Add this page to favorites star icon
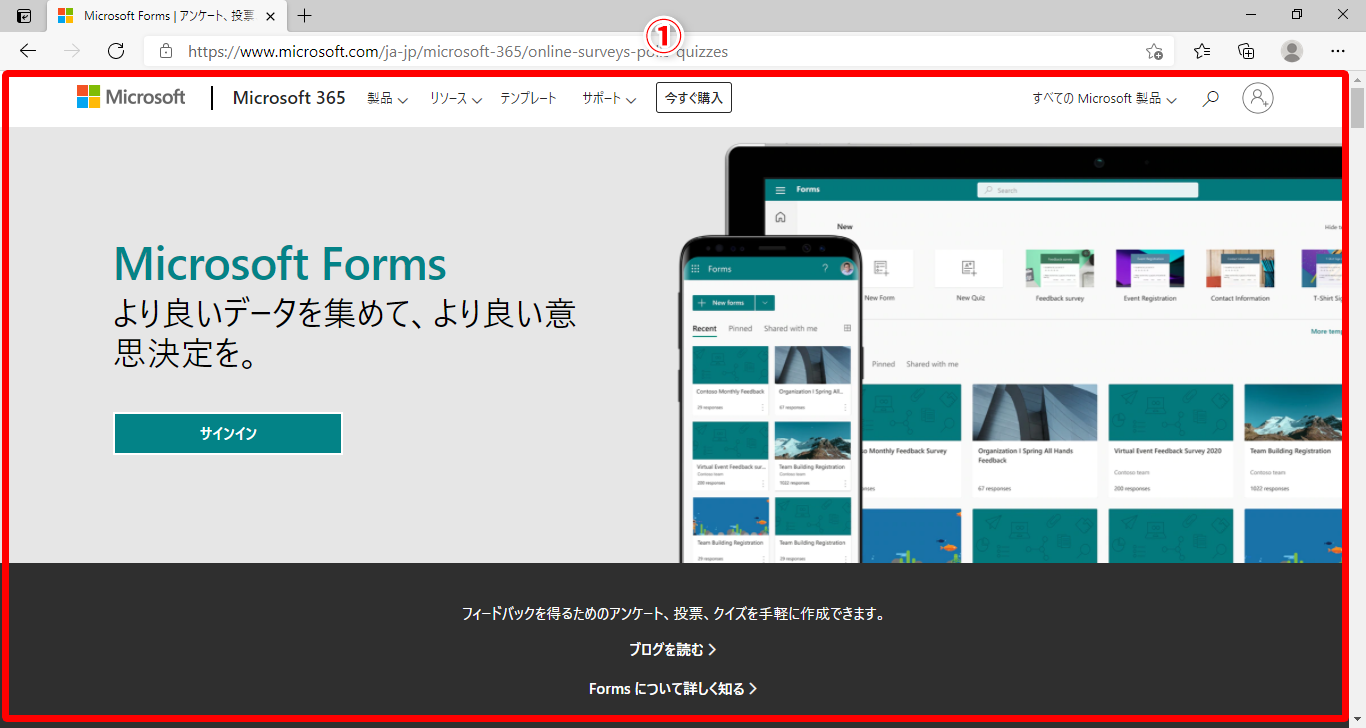This screenshot has width=1366, height=728. click(x=1154, y=51)
